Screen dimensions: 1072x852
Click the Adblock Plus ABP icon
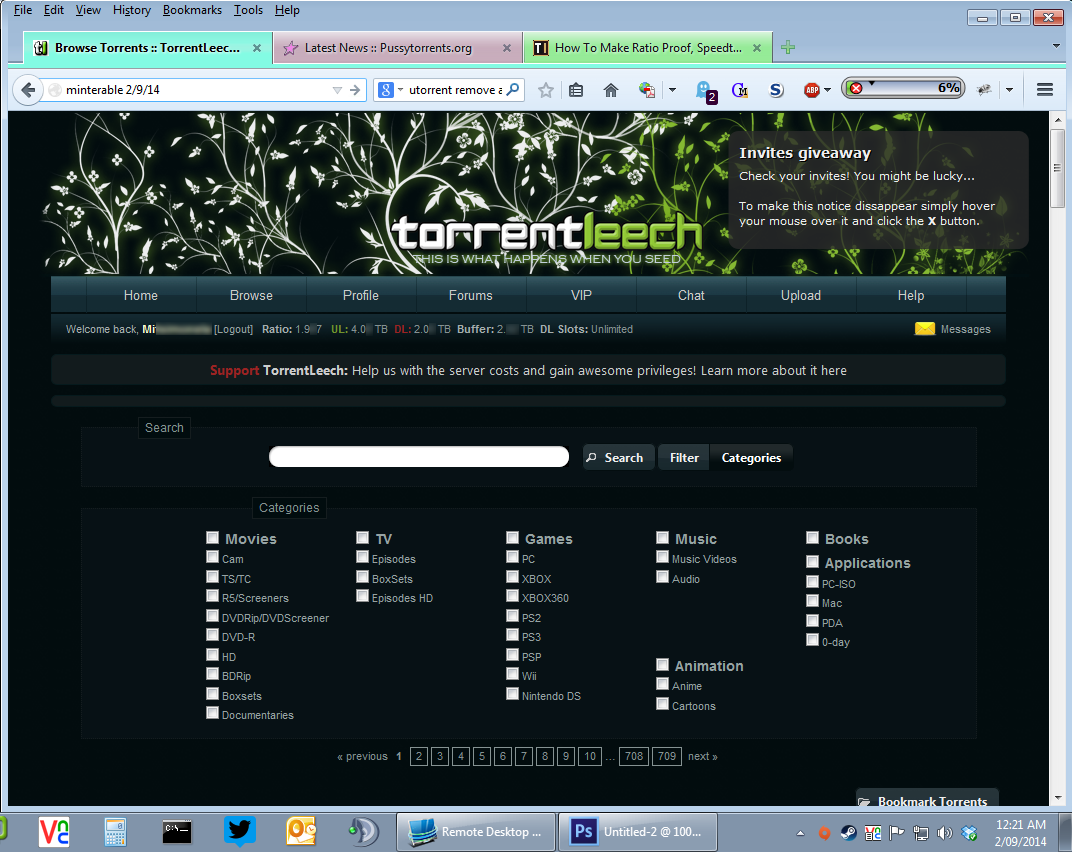tap(812, 90)
